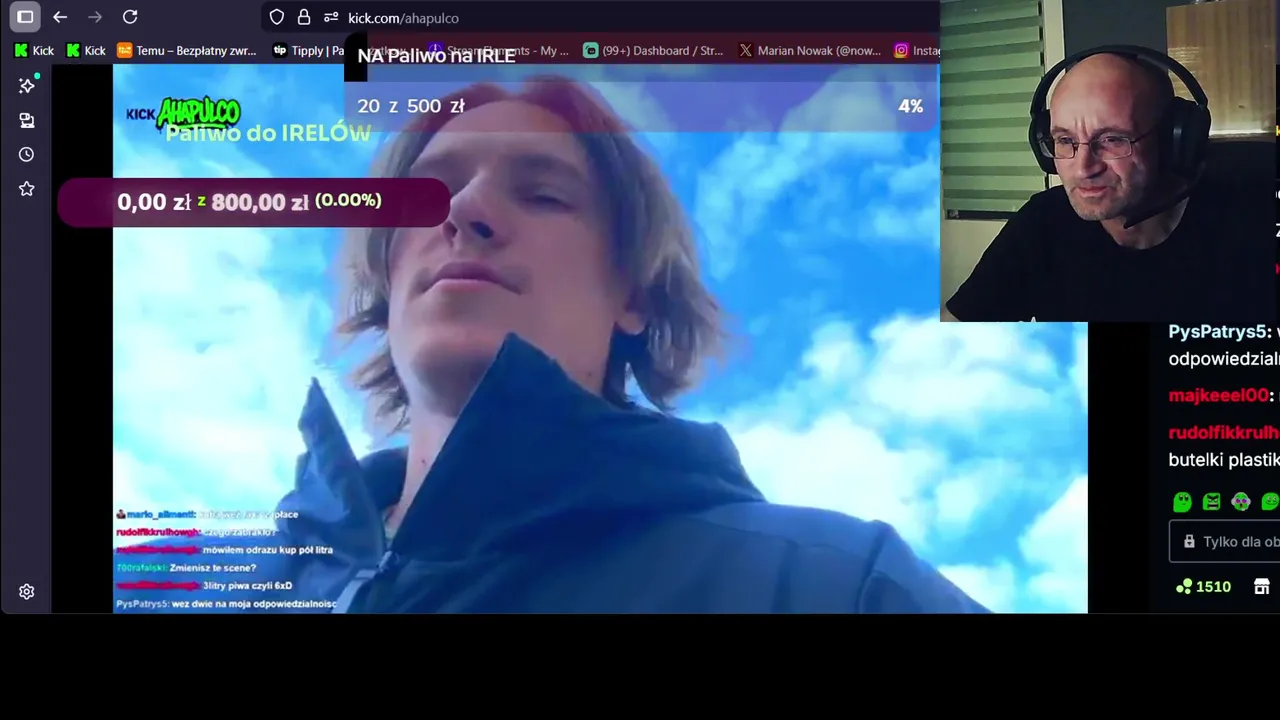Insert green alien purple-eyes emote
Viewport: 1280px width, 720px height.
[x=1241, y=502]
